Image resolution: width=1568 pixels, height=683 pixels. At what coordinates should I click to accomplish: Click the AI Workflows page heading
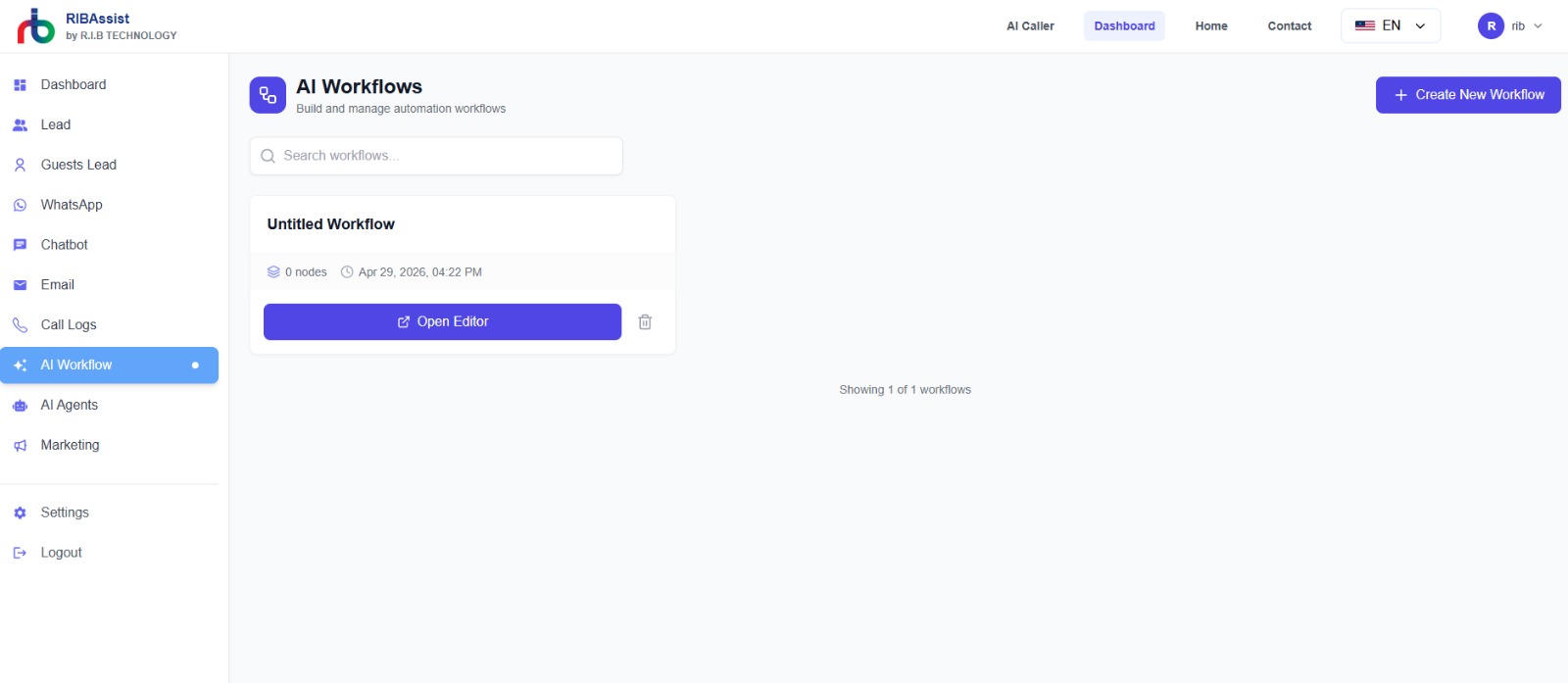pyautogui.click(x=359, y=87)
